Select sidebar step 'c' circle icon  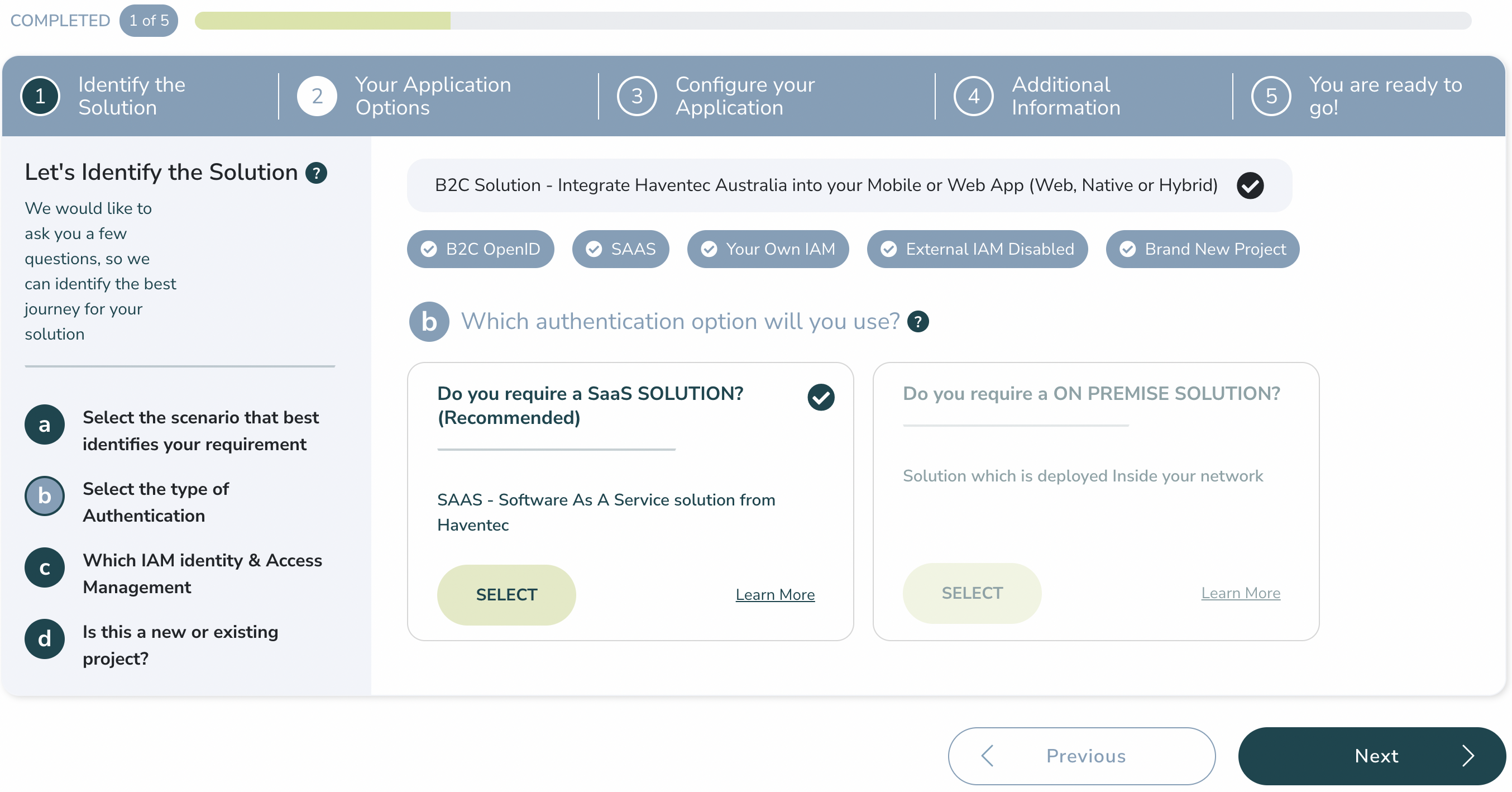45,567
